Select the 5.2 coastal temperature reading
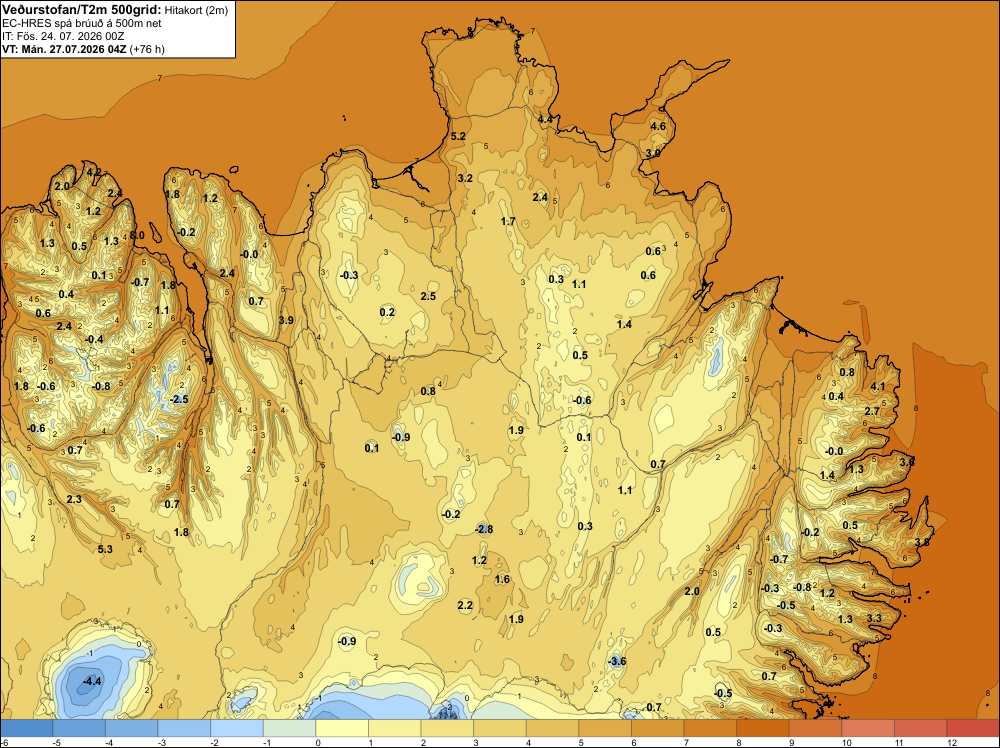 (x=458, y=136)
